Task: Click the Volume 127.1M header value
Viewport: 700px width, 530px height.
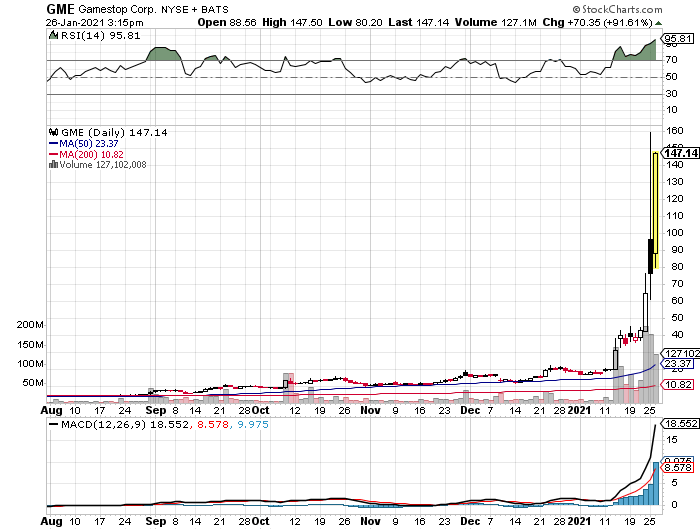Action: [x=496, y=22]
